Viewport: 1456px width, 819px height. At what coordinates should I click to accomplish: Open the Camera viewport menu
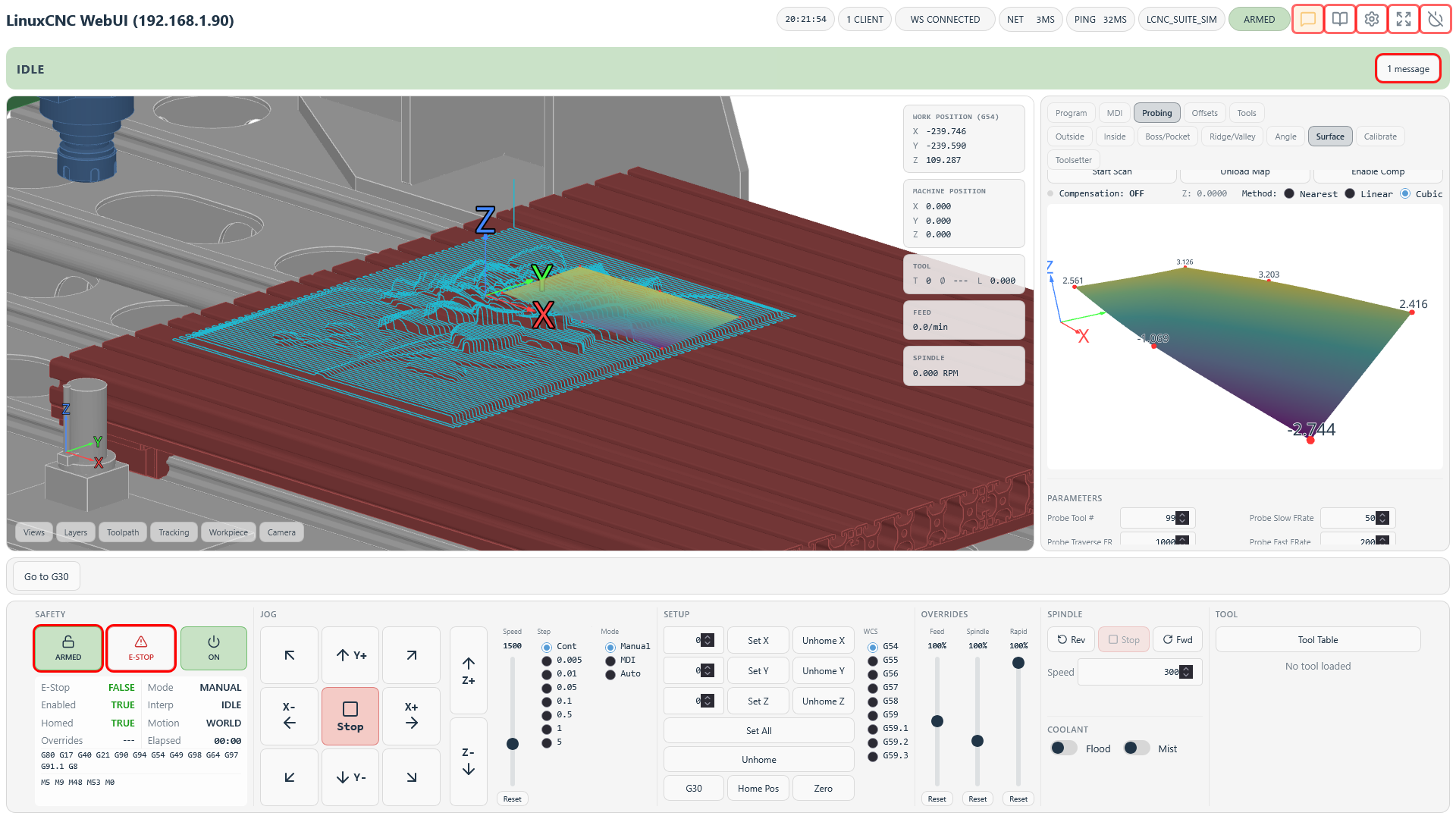(x=281, y=532)
